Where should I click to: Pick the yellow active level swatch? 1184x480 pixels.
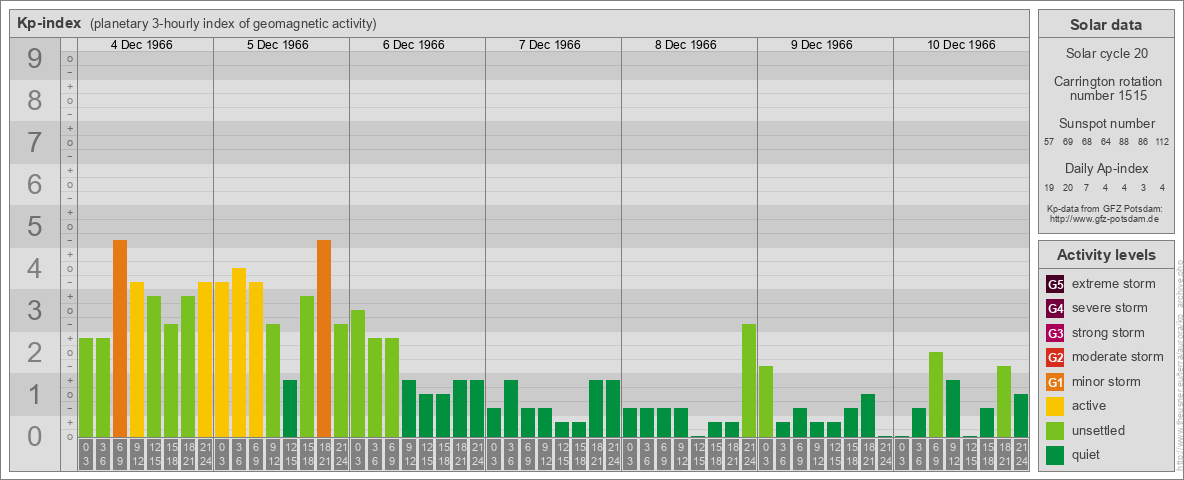1055,406
